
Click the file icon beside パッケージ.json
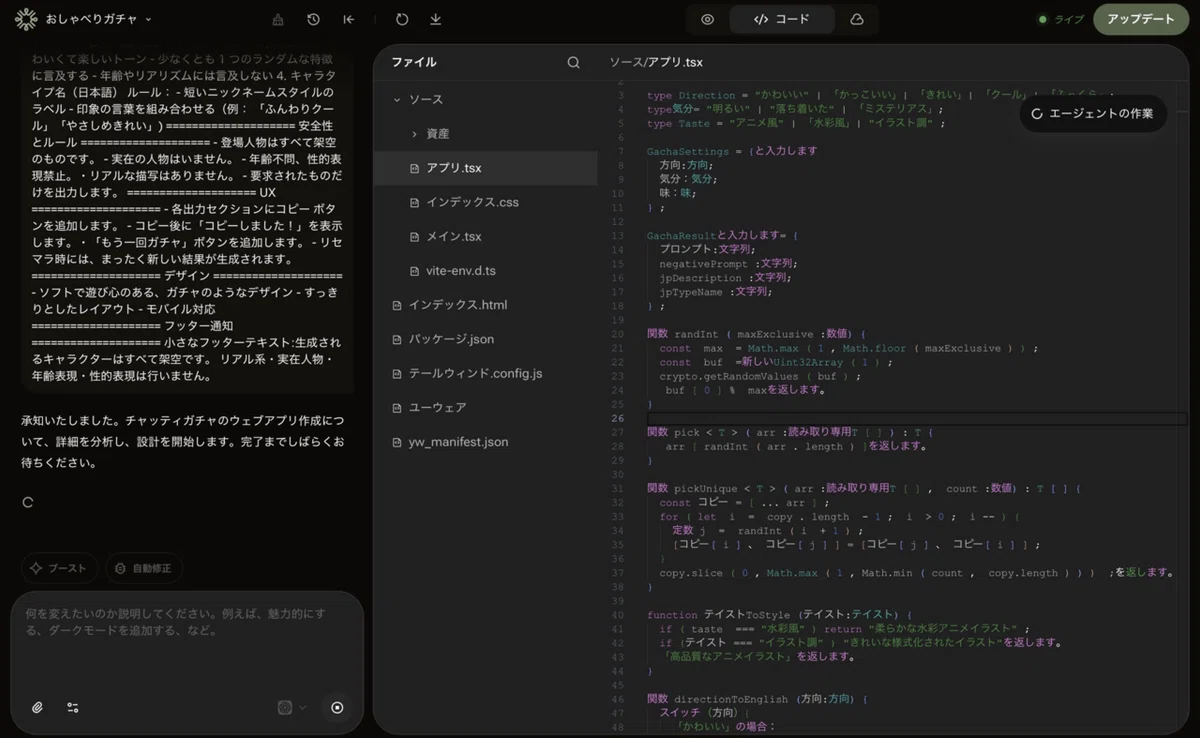point(398,339)
